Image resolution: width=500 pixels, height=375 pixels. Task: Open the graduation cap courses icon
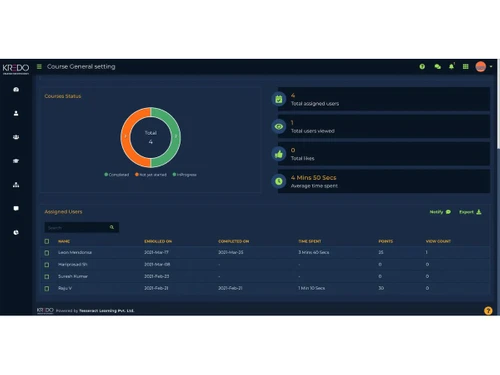coord(16,161)
